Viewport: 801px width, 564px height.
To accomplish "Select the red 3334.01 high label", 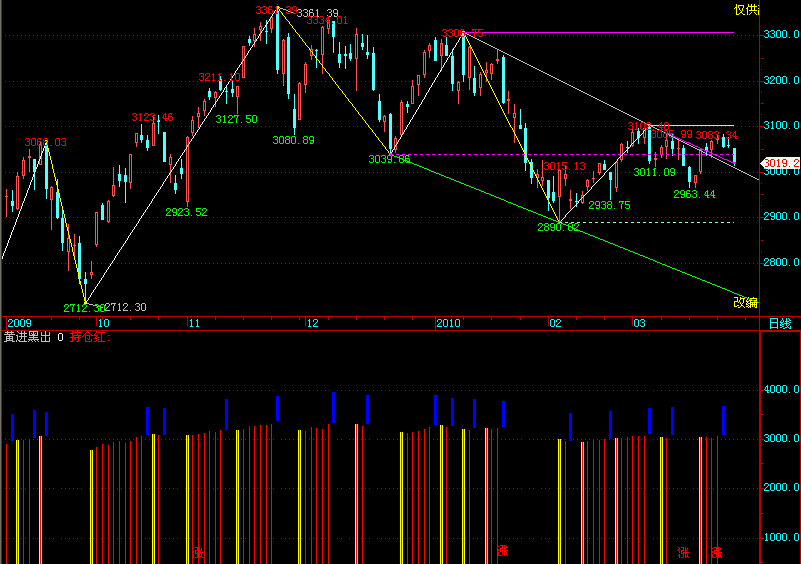I will coord(327,20).
